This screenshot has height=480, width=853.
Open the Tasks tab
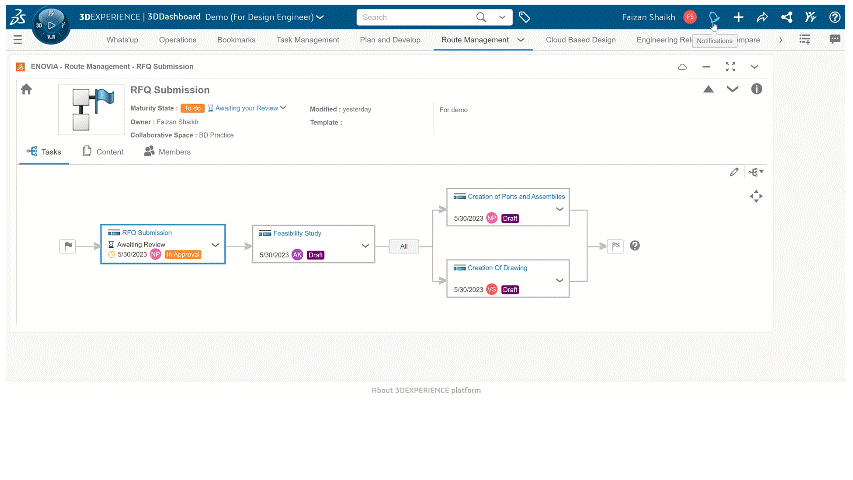click(44, 152)
